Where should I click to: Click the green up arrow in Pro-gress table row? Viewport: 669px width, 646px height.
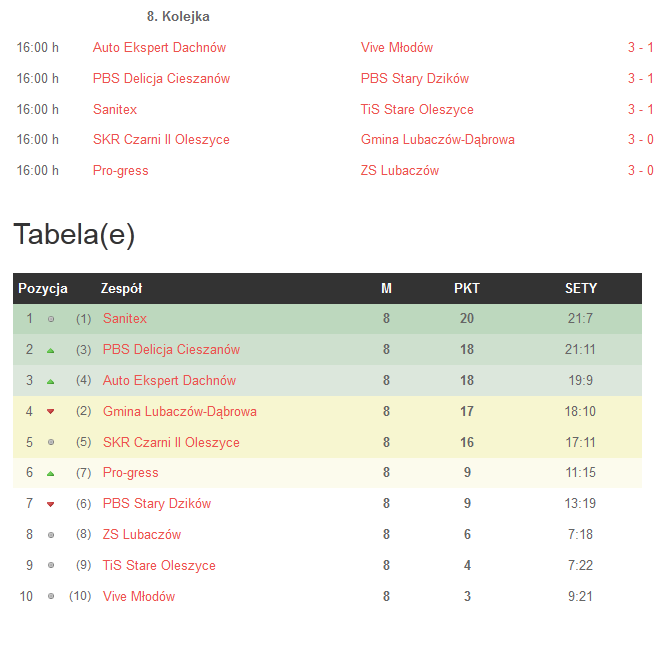tap(51, 473)
